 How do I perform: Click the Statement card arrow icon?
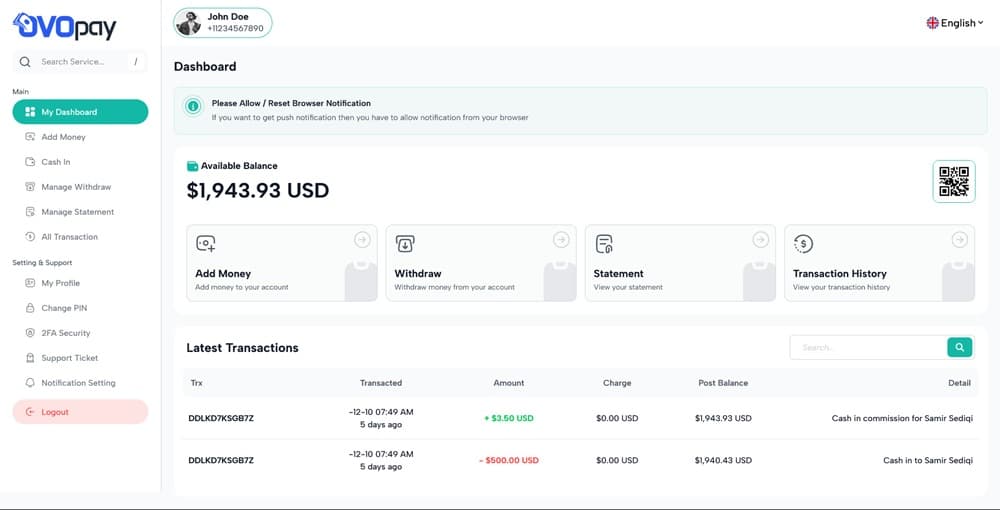click(761, 240)
